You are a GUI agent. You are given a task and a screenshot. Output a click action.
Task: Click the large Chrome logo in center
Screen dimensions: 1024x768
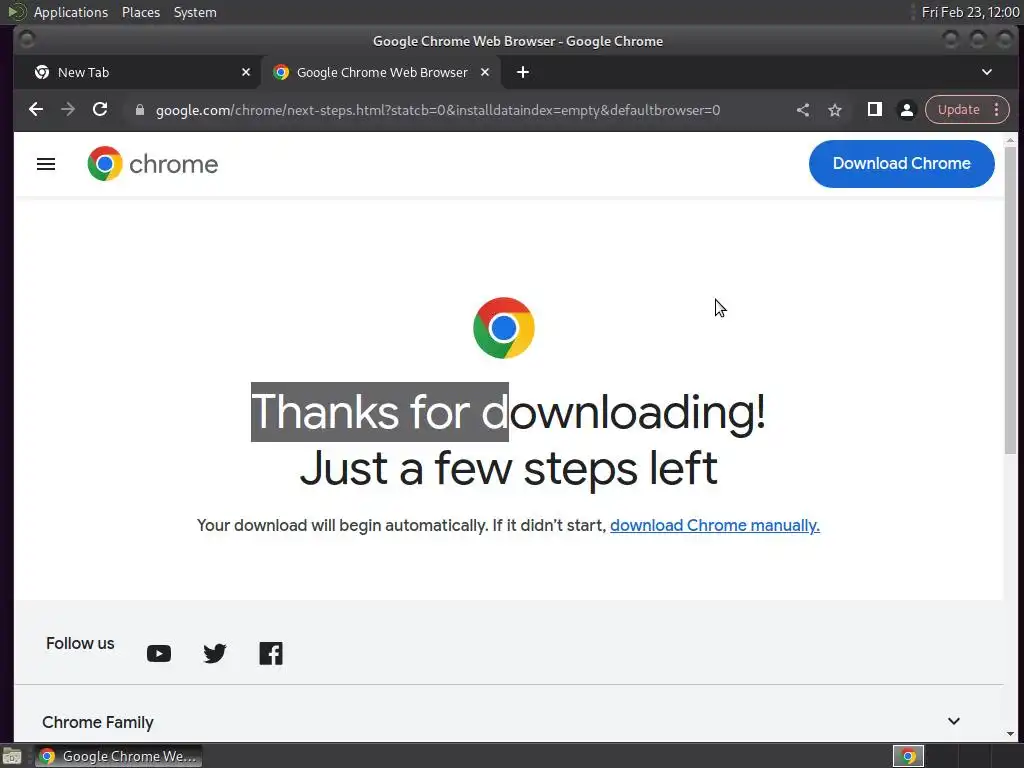504,328
